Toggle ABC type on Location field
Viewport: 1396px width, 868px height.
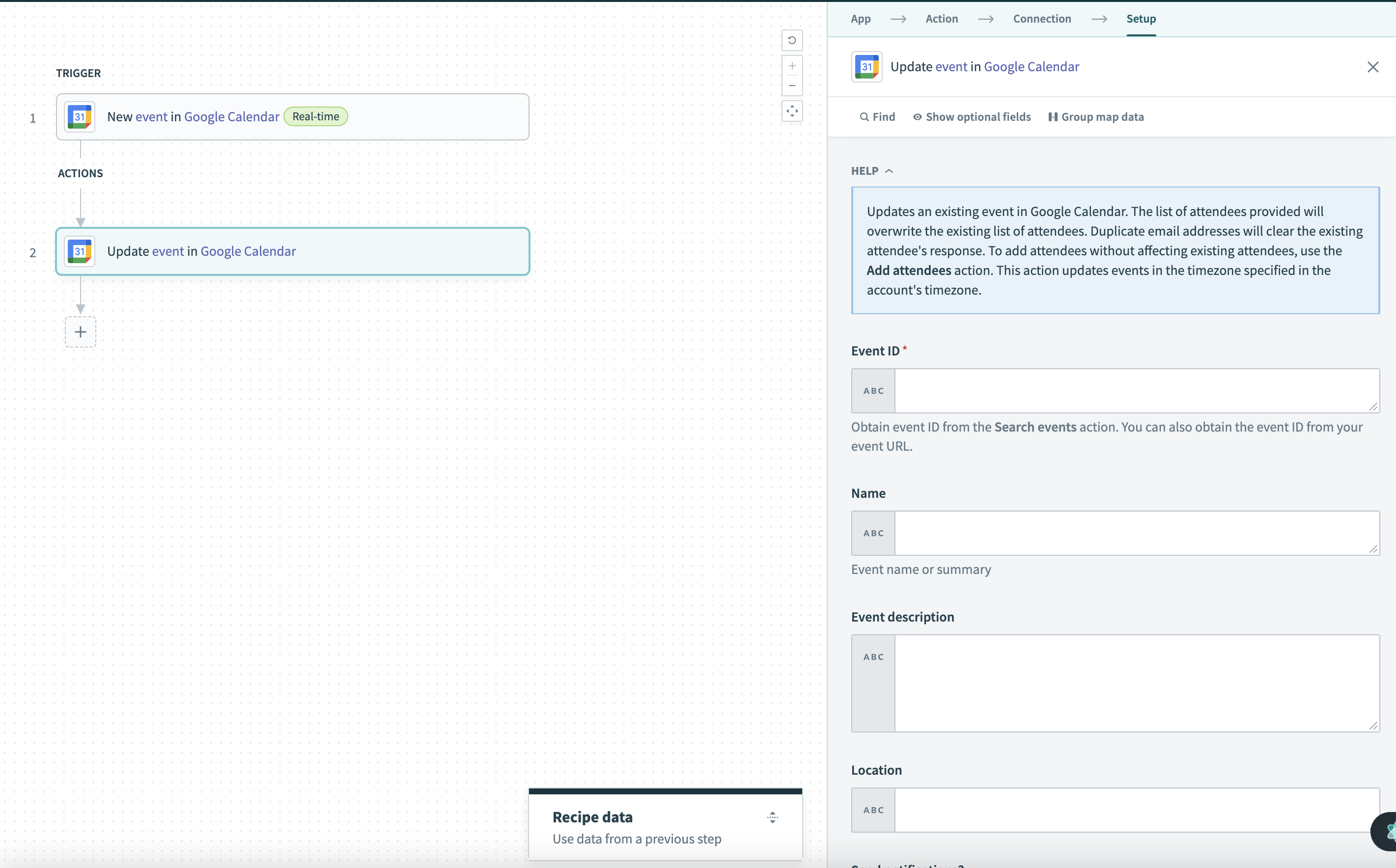(x=873, y=810)
